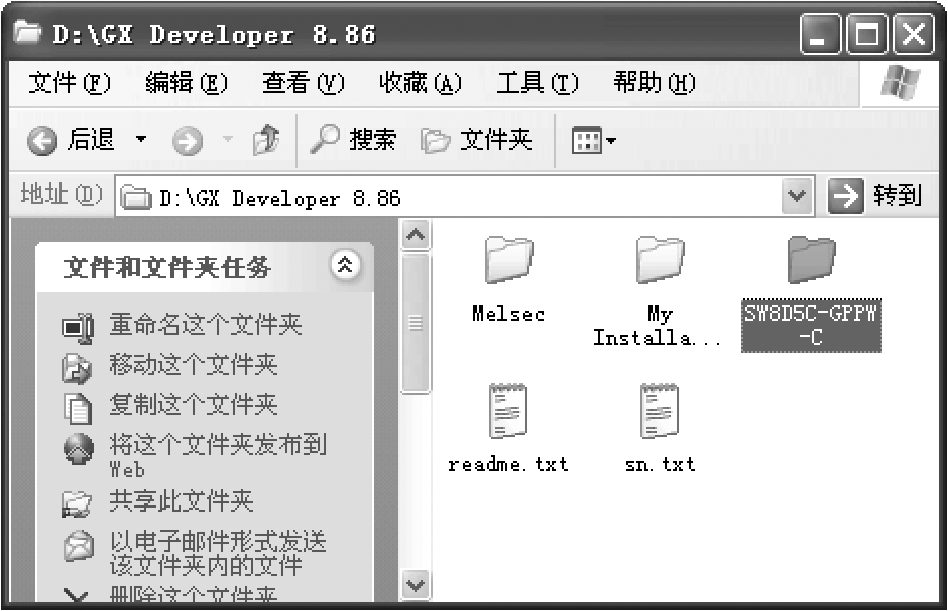
Task: Click the publish to Web globe icon
Action: [79, 449]
